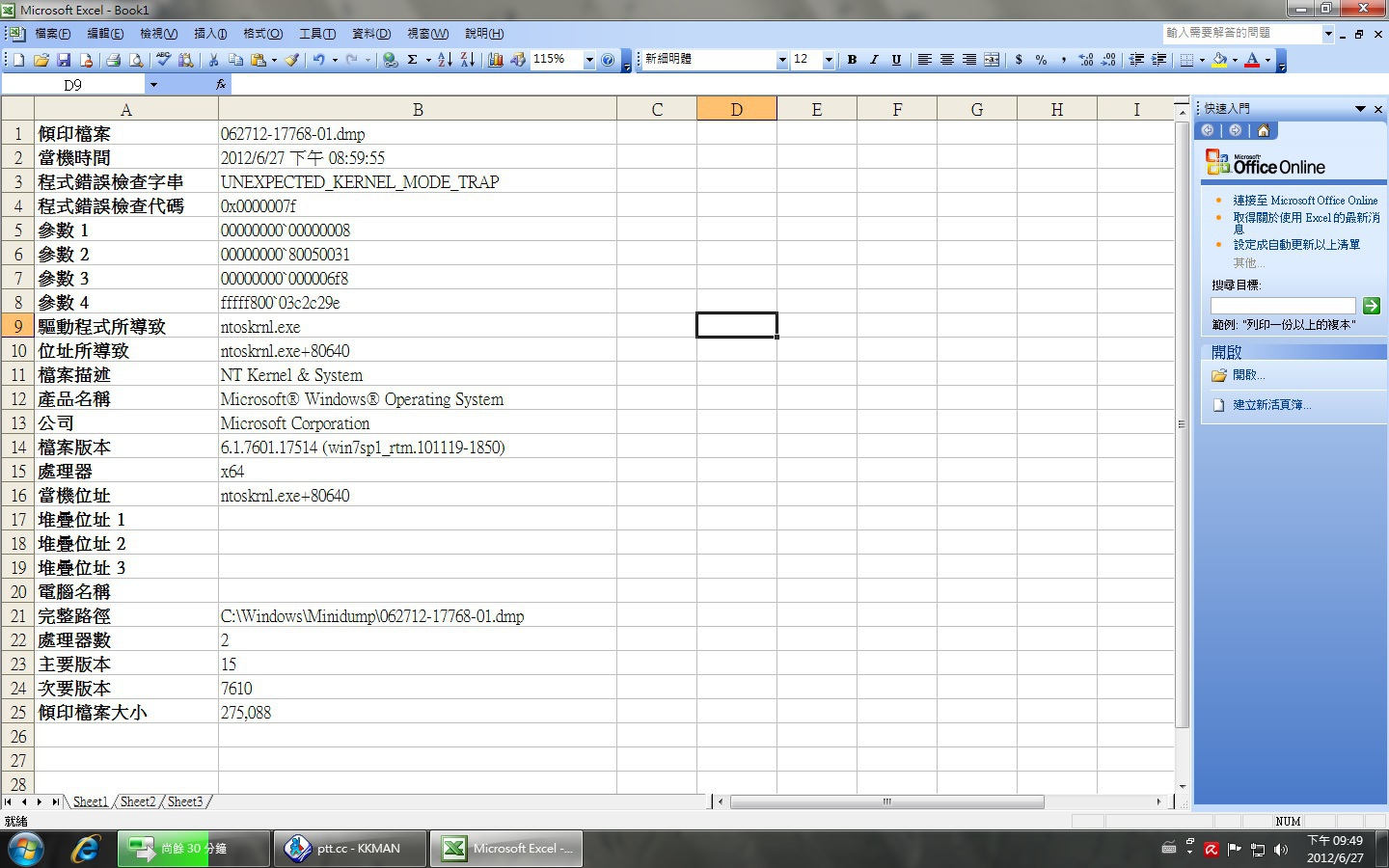Launch the Chart Wizard icon
The image size is (1389, 868).
pos(496,60)
